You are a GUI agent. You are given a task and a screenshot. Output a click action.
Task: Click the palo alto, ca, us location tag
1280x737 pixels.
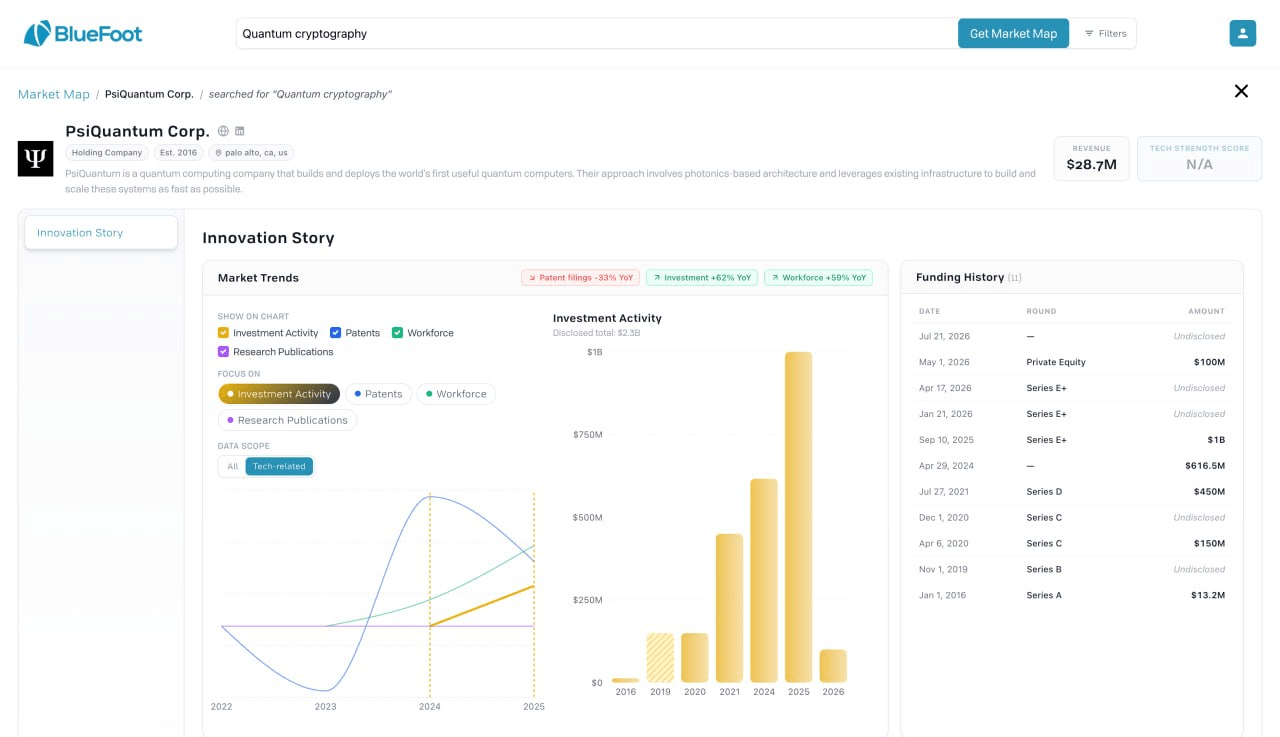pyautogui.click(x=251, y=153)
